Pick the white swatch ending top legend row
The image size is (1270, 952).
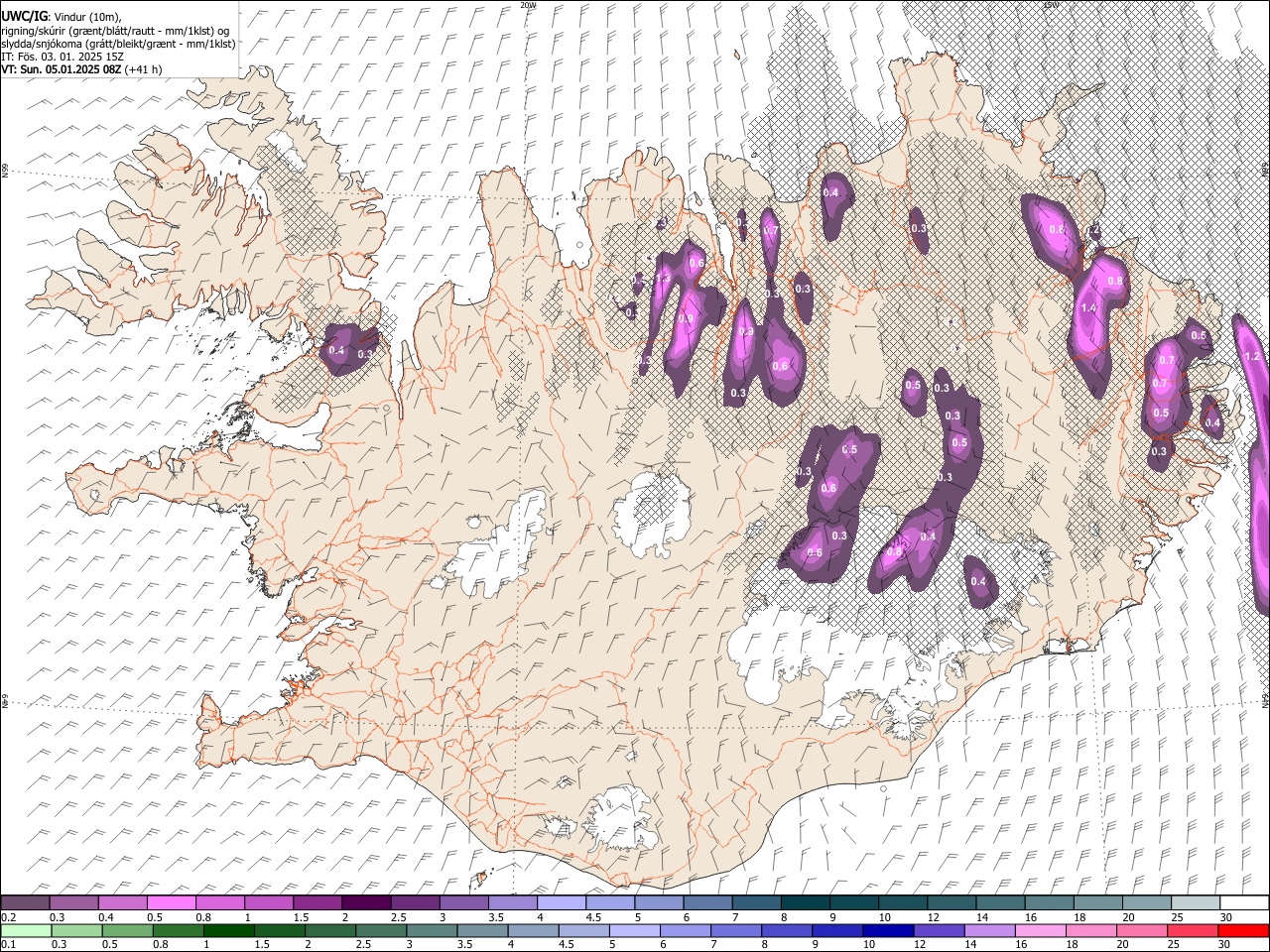point(1243,902)
